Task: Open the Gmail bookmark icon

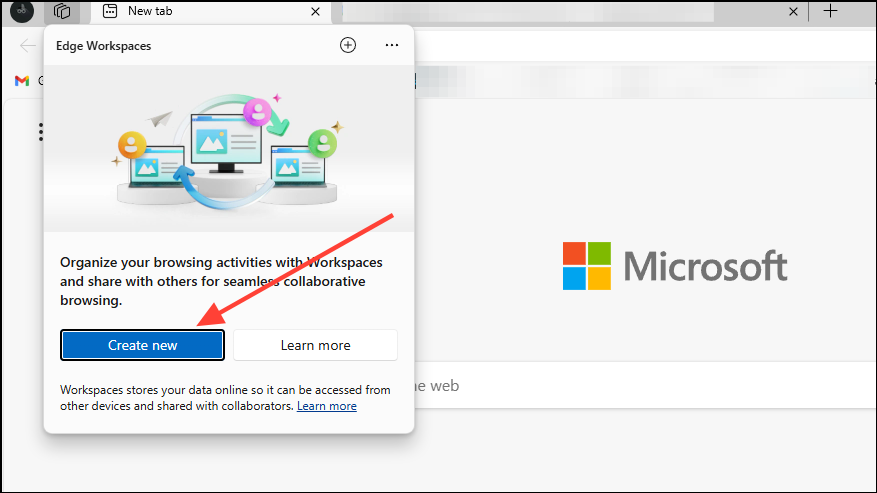Action: click(x=22, y=81)
